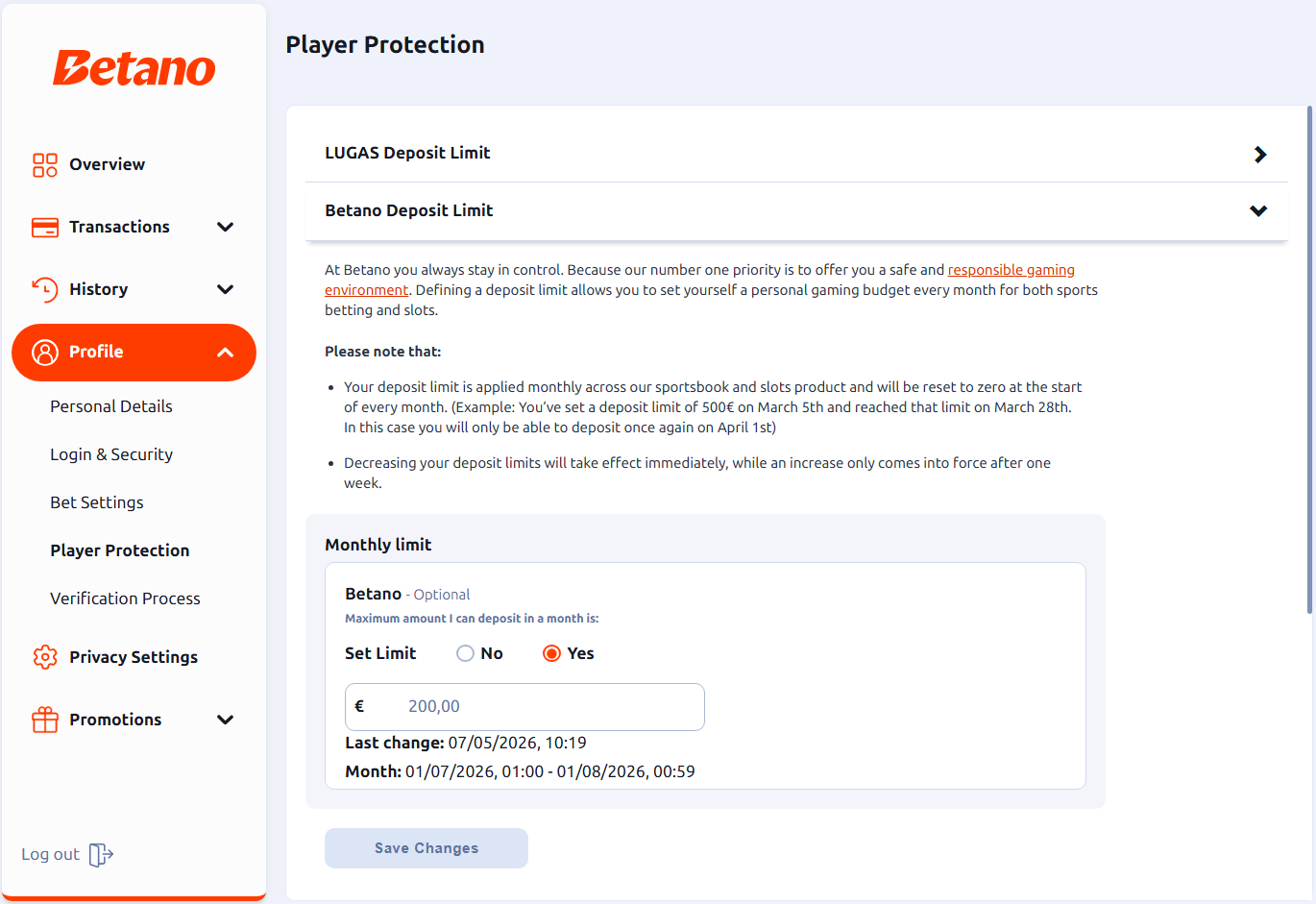
Task: Click the Month period range text
Action: pos(520,771)
